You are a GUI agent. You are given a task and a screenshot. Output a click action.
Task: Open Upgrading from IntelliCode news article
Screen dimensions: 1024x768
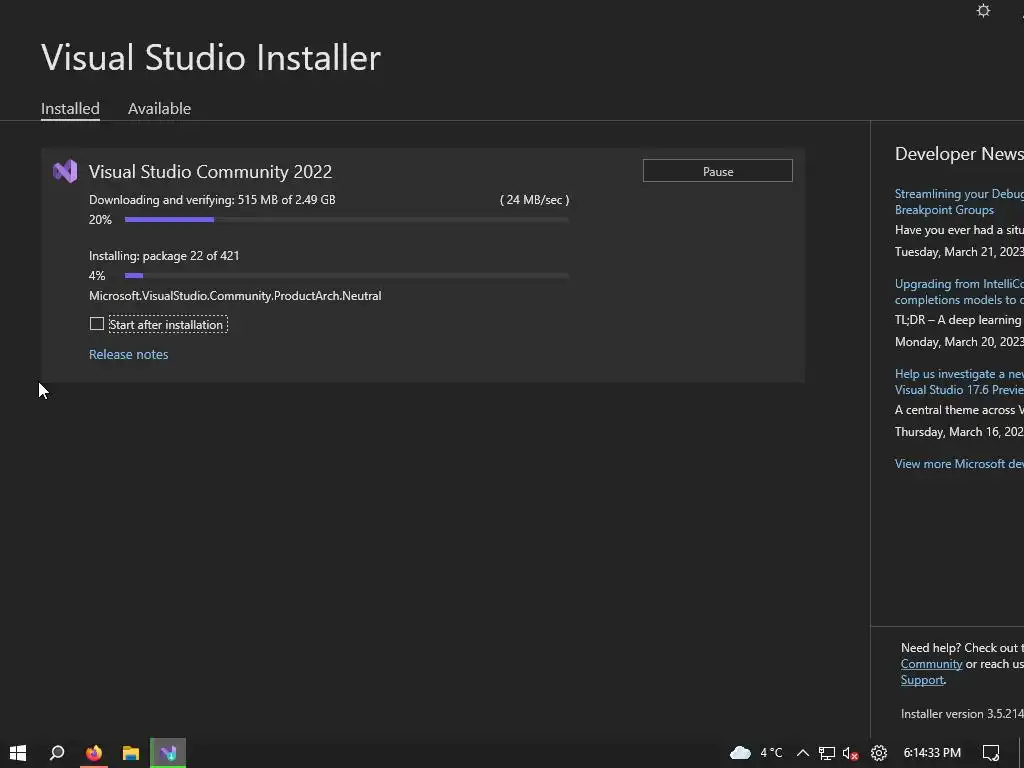[x=959, y=292]
